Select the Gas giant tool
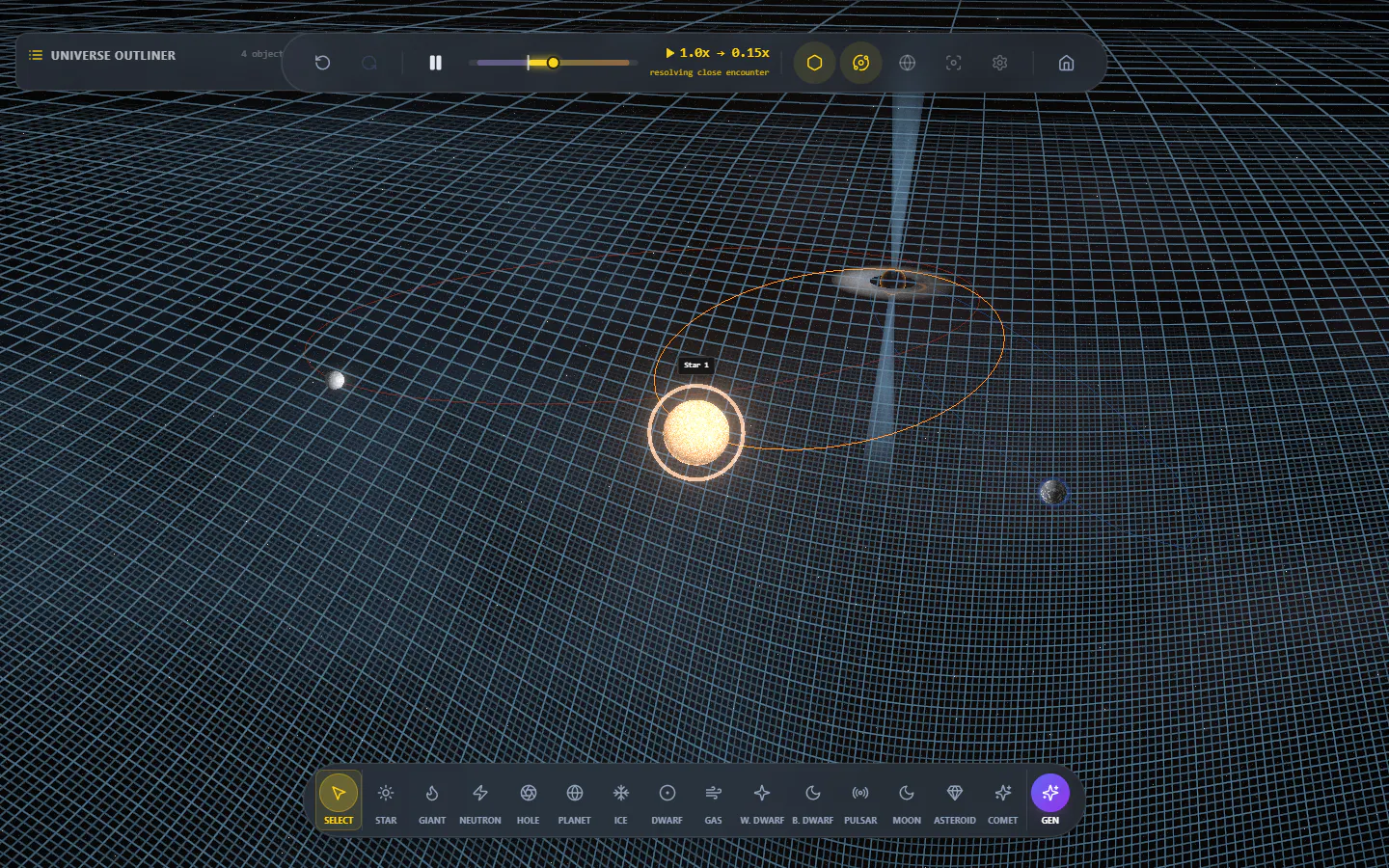Image resolution: width=1389 pixels, height=868 pixels. click(713, 800)
